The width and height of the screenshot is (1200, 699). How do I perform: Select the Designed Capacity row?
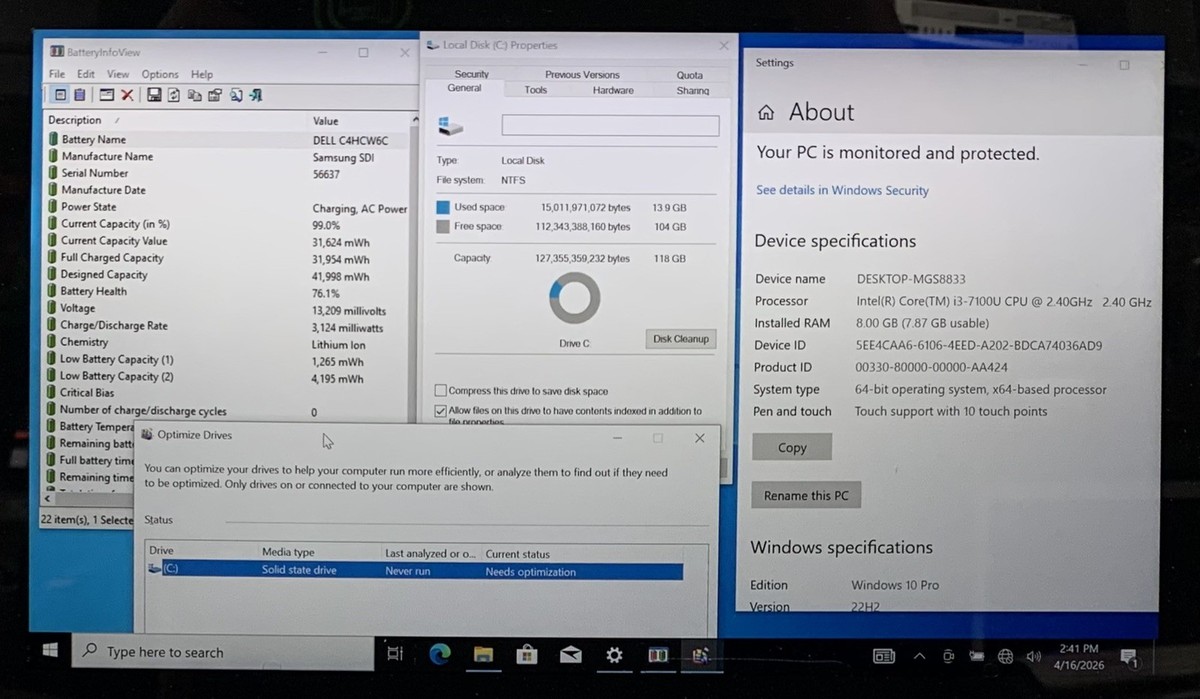pyautogui.click(x=227, y=275)
